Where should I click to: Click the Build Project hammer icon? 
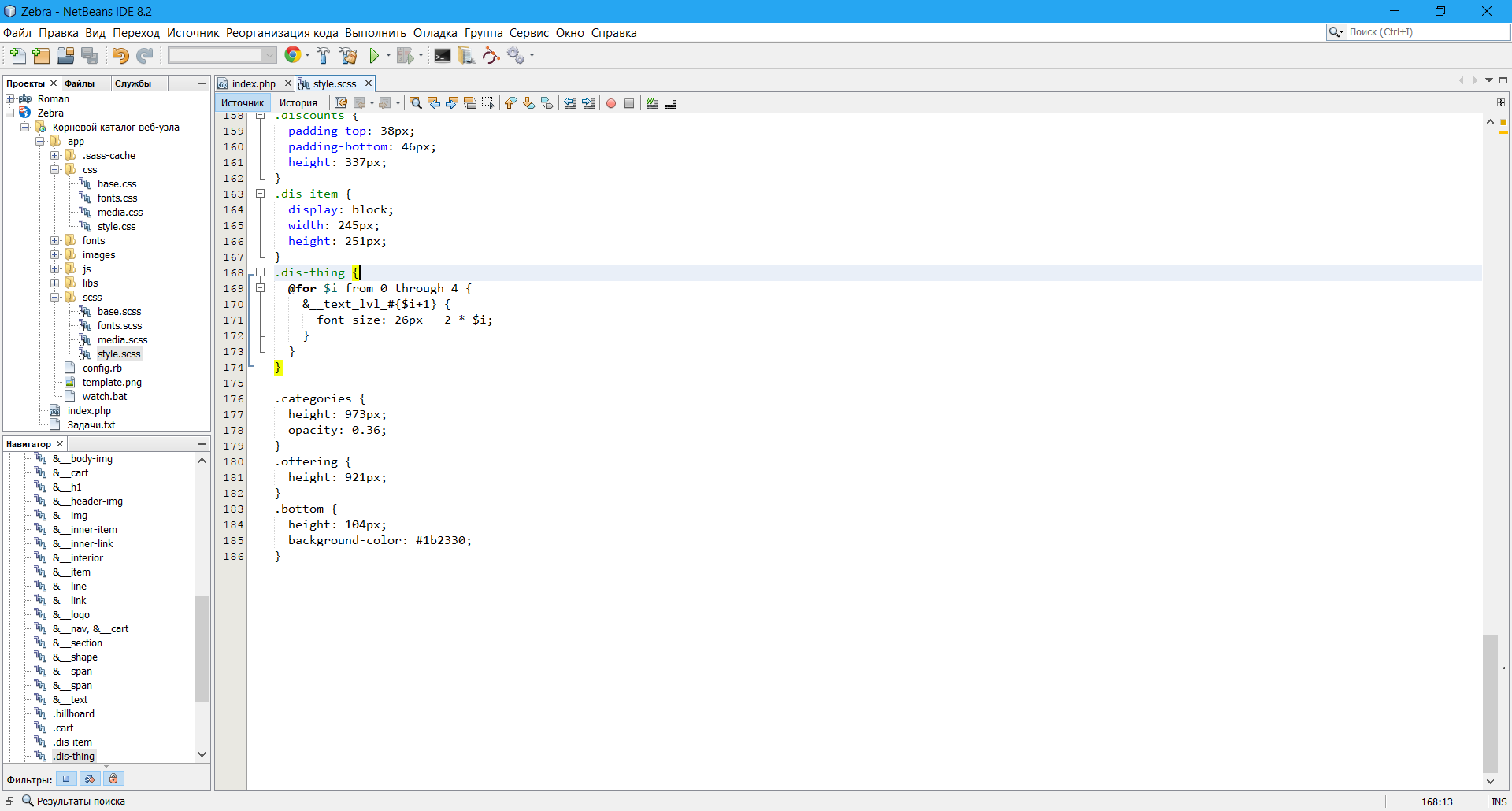coord(323,55)
